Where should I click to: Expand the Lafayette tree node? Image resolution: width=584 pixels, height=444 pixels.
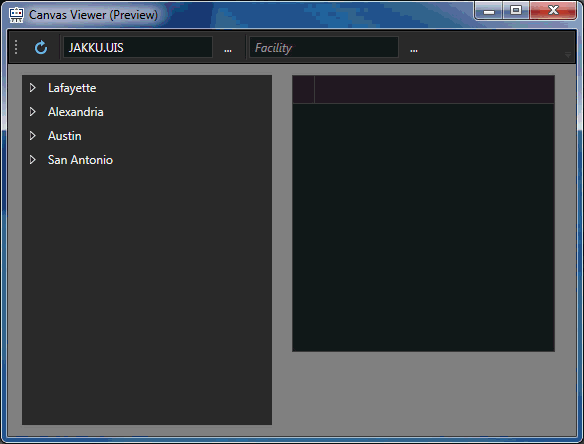pos(33,88)
